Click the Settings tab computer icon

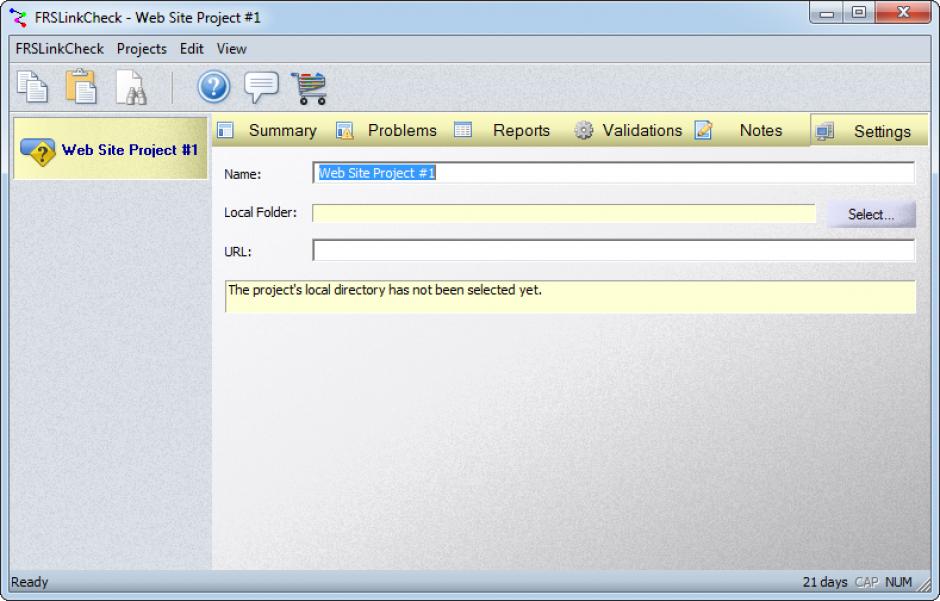click(825, 131)
